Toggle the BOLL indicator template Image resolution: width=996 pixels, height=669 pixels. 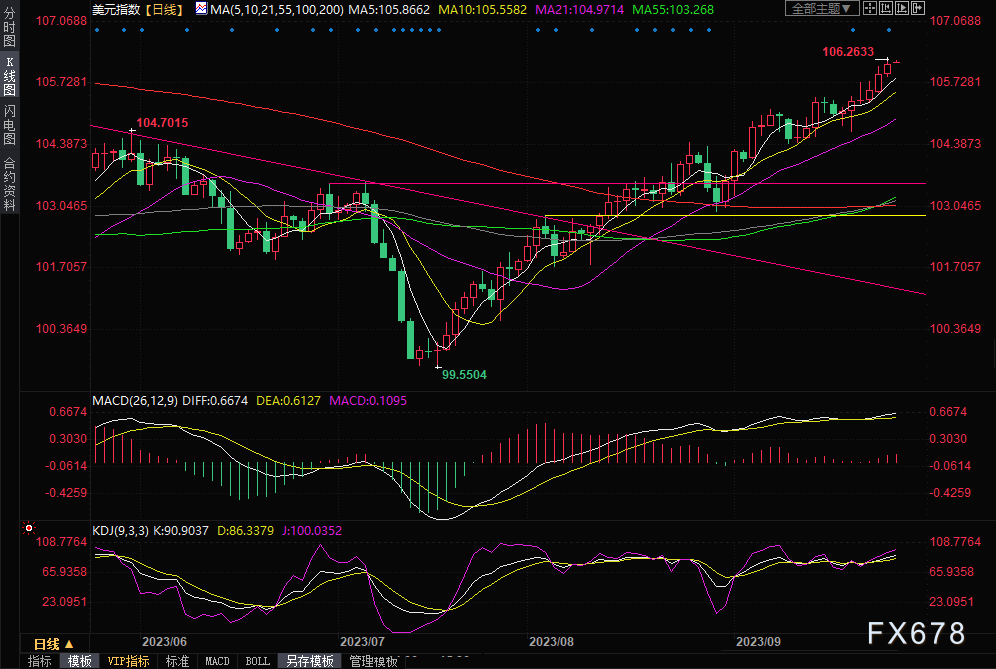pos(257,661)
